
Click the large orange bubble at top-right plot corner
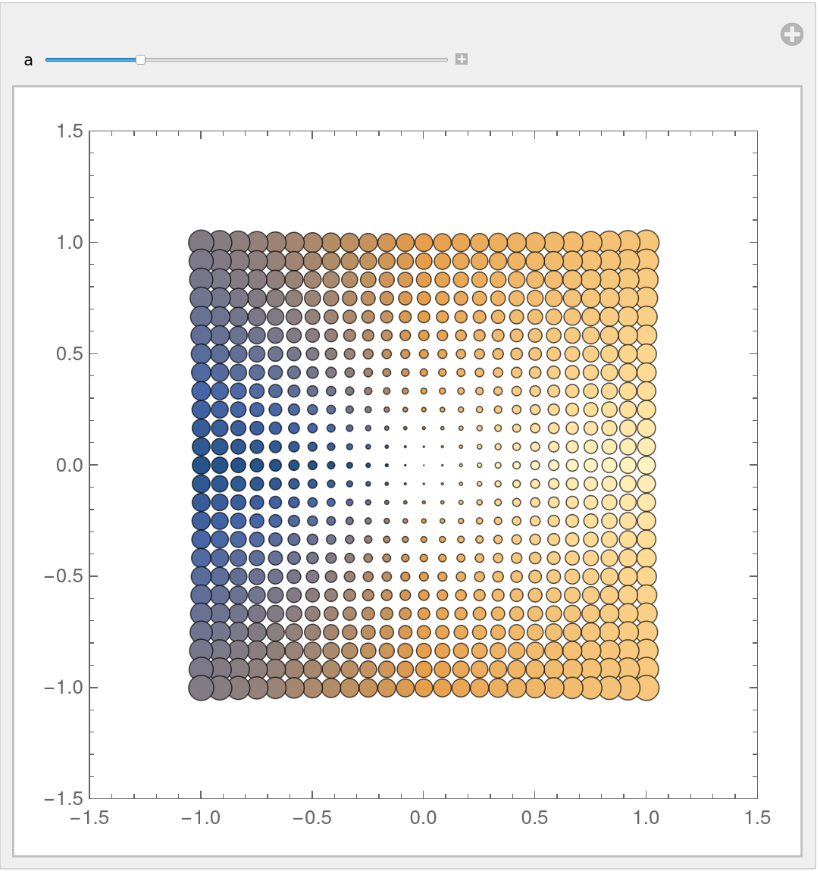647,241
